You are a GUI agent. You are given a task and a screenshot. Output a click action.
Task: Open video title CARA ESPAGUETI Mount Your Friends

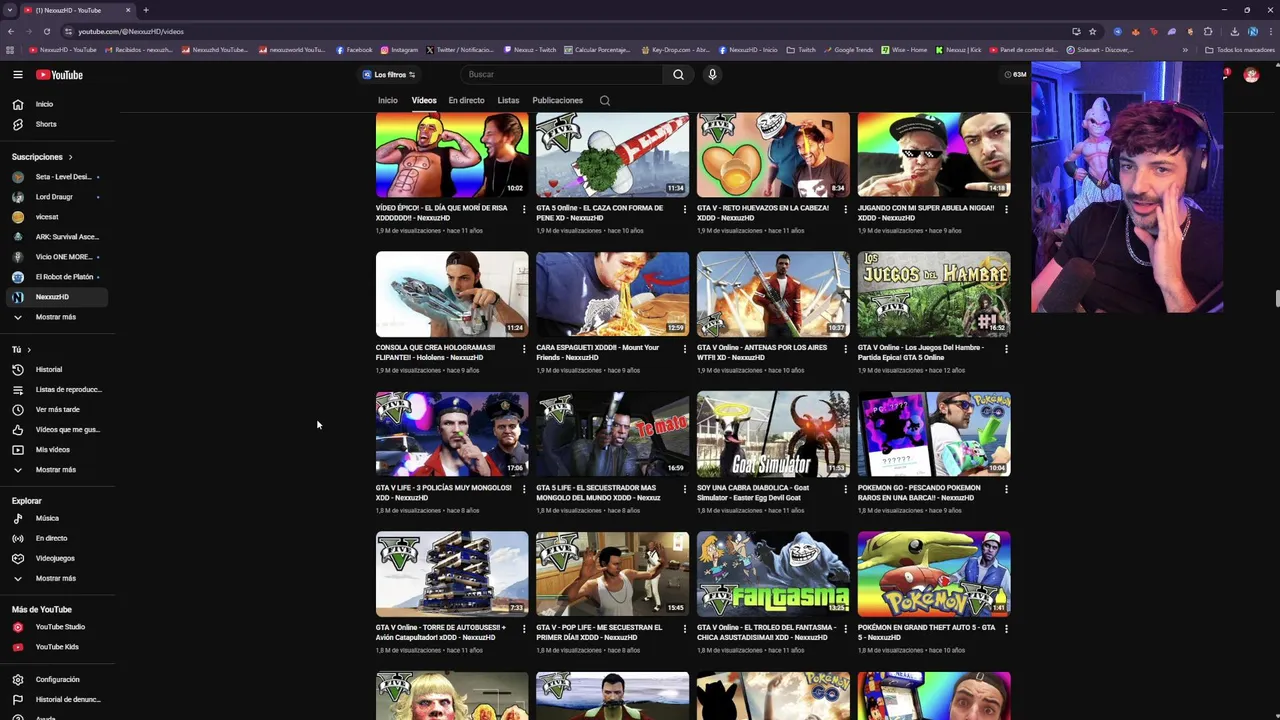597,352
